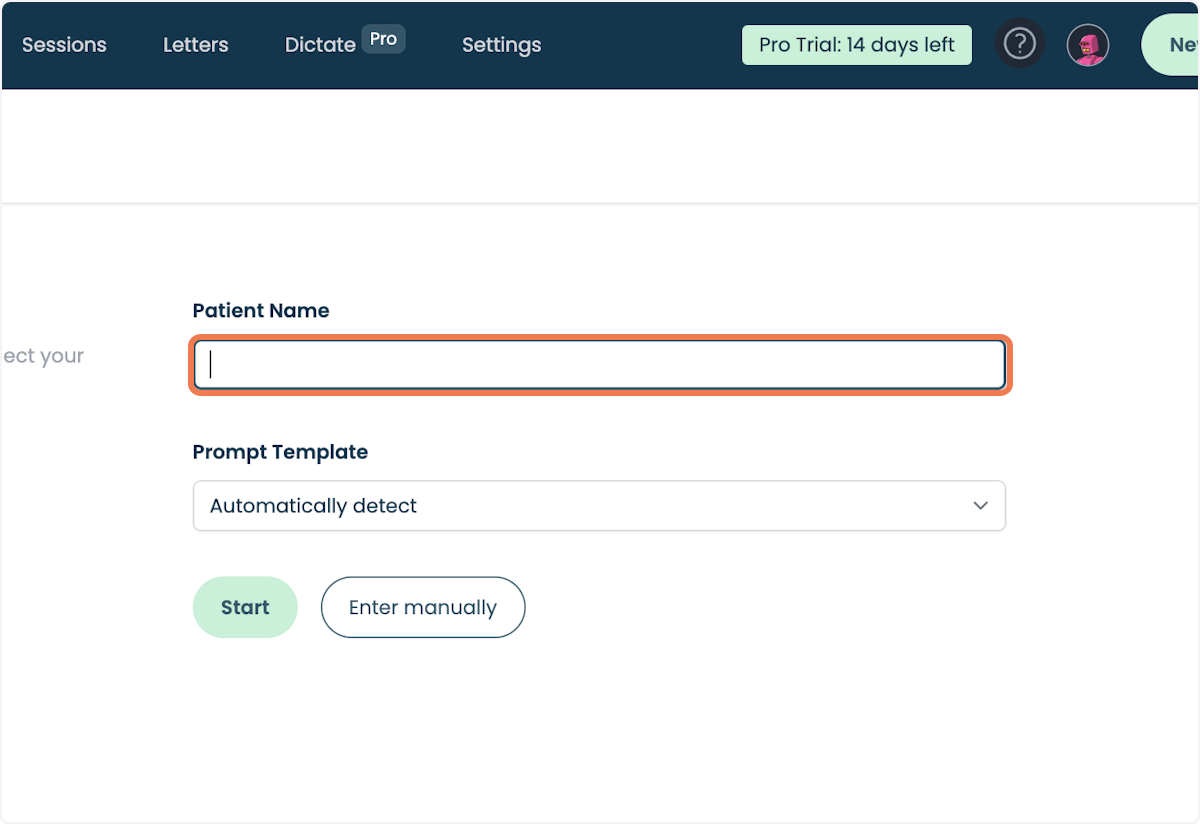Click the dark navy navigation bar background
Screen dimensions: 1200x824
(640, 45)
